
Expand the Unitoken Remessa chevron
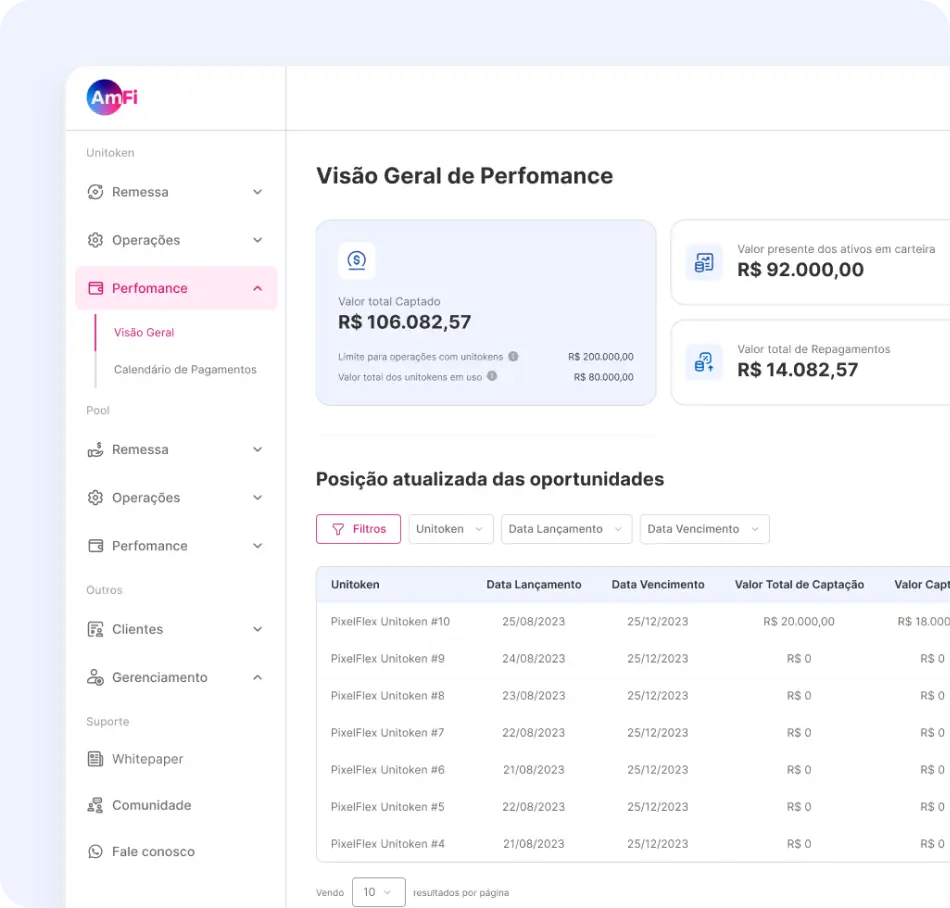click(257, 192)
